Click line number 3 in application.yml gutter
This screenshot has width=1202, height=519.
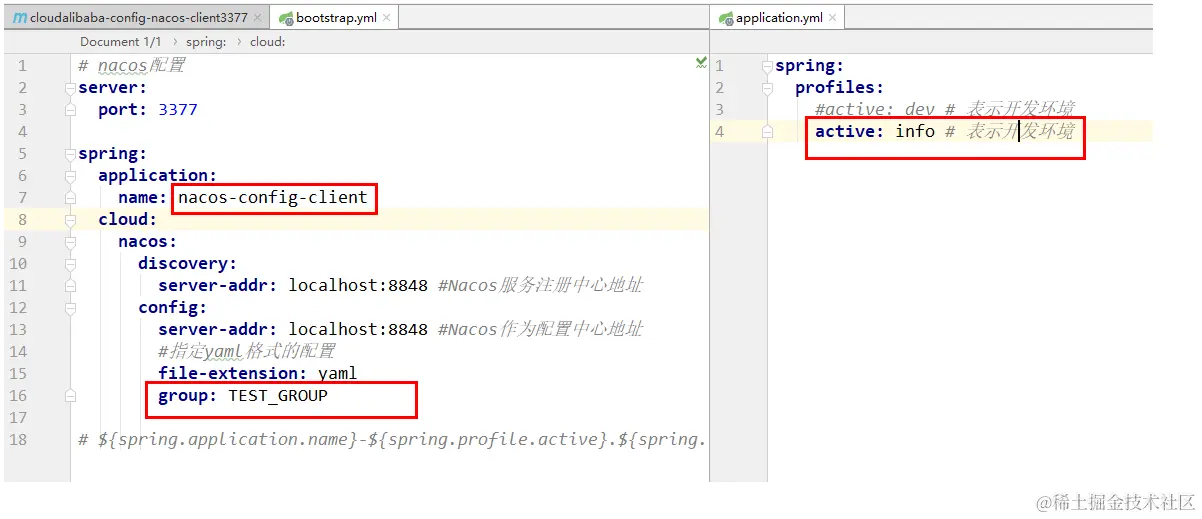click(719, 110)
